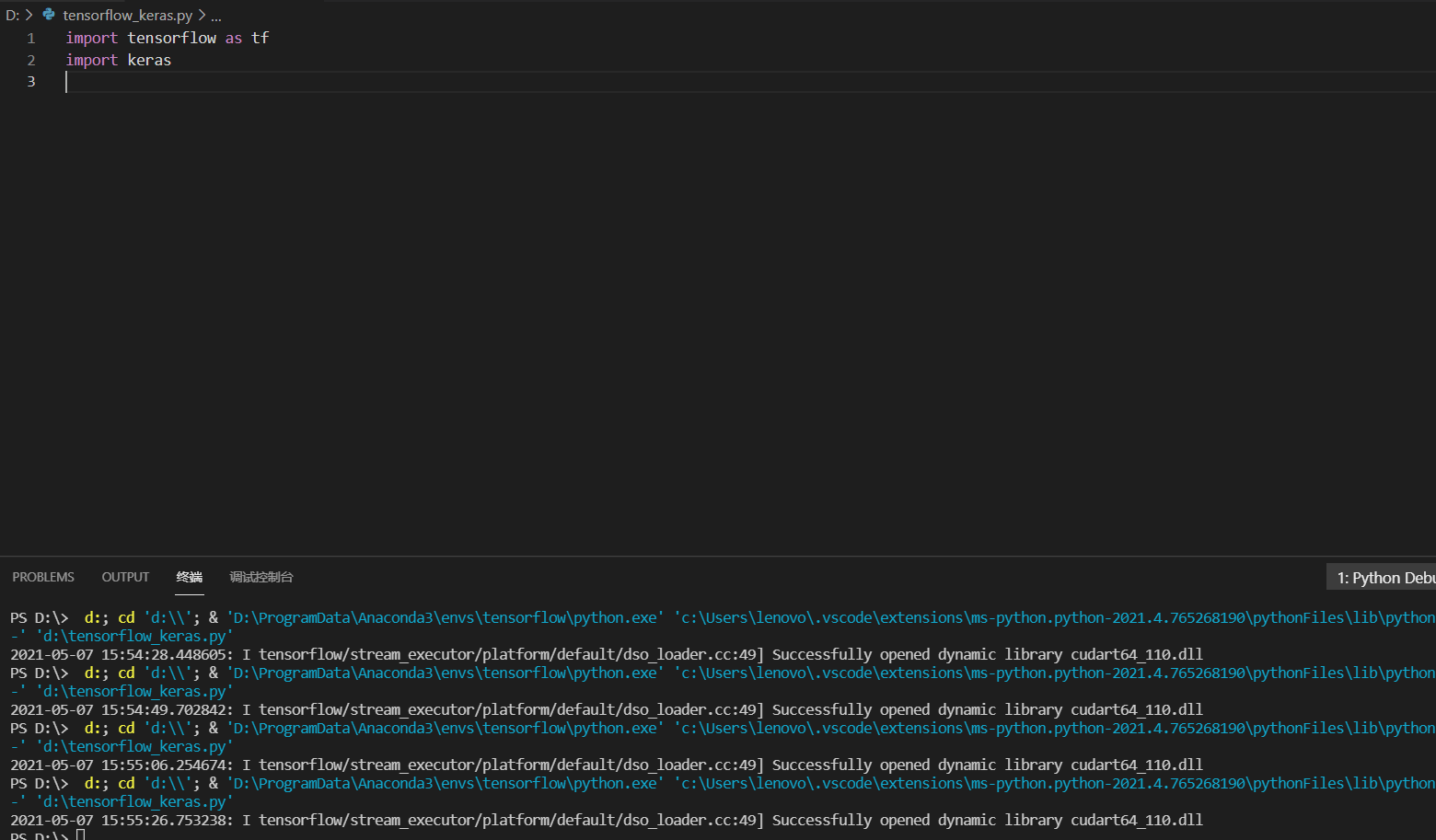Switch to the OUTPUT panel tab
The height and width of the screenshot is (840, 1436).
(125, 577)
